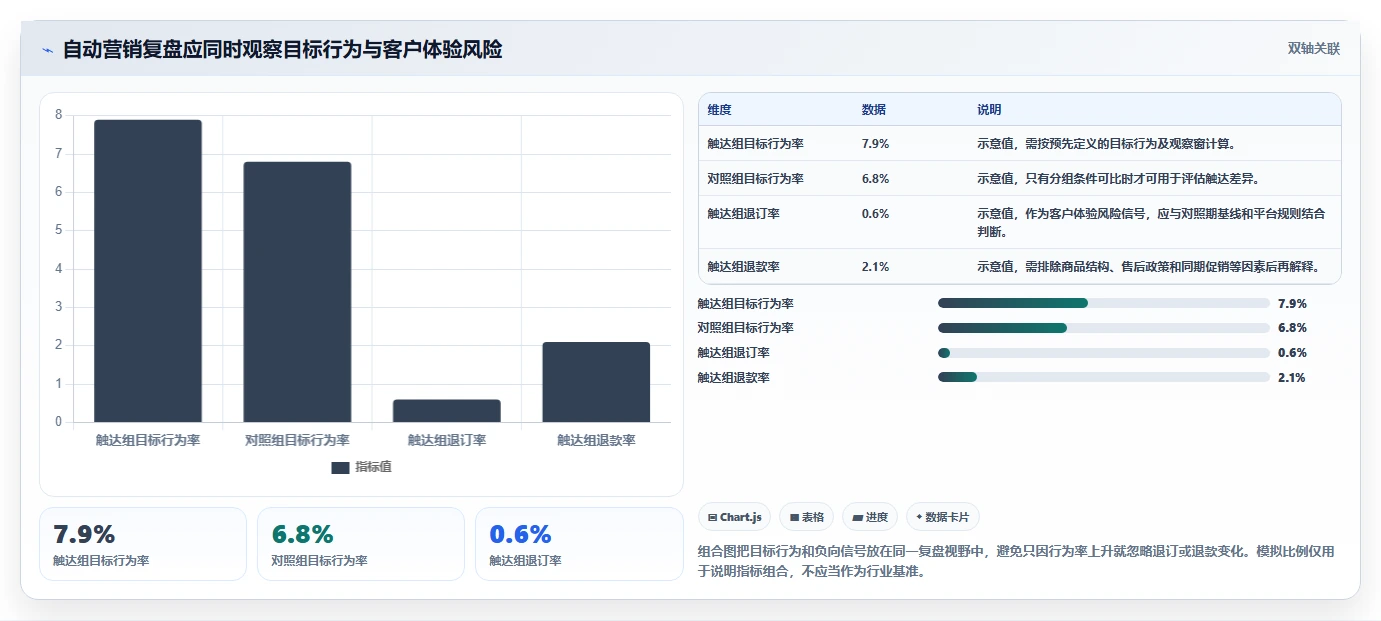Click the 2.1% cell in the table

pyautogui.click(x=875, y=267)
